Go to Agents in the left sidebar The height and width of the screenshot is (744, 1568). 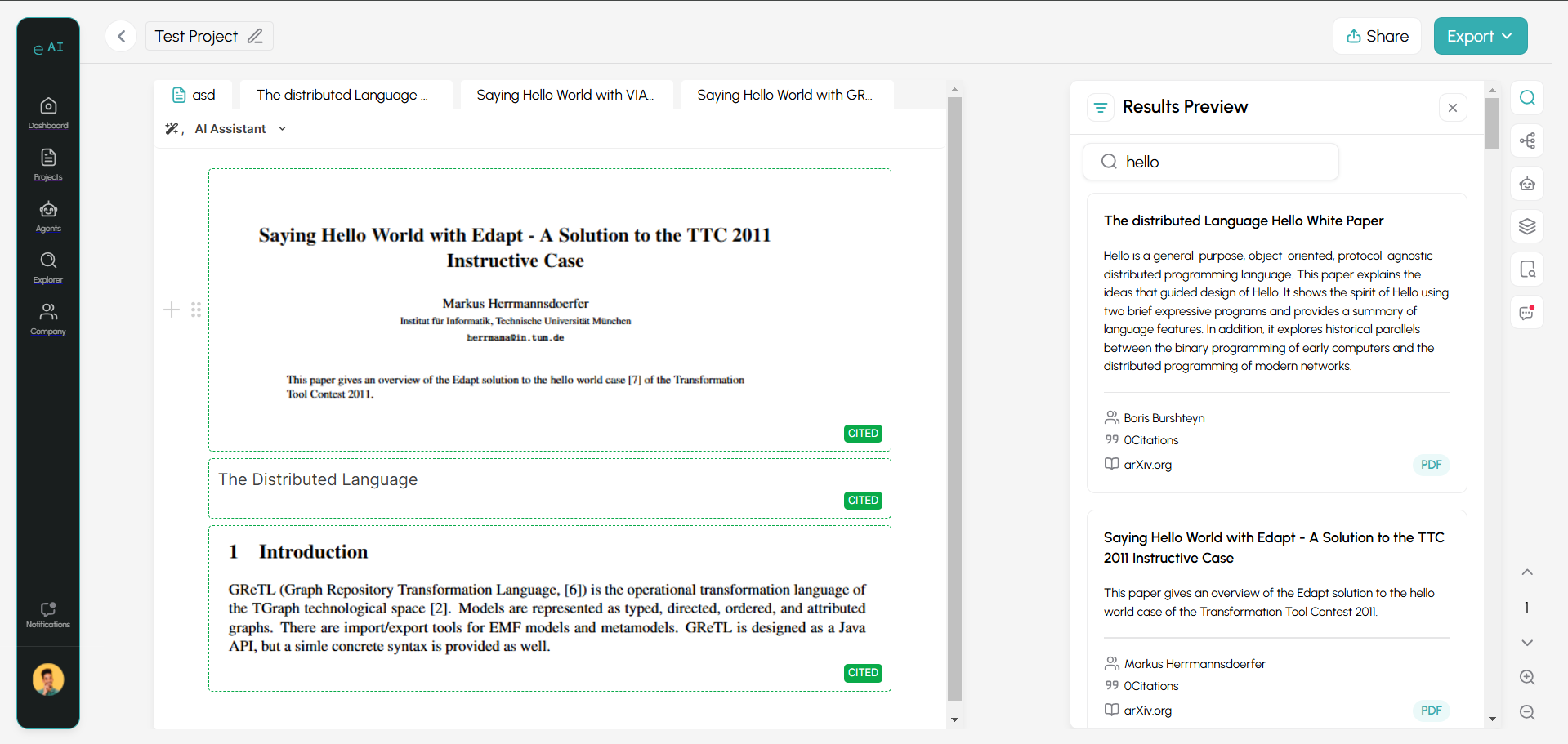48,216
